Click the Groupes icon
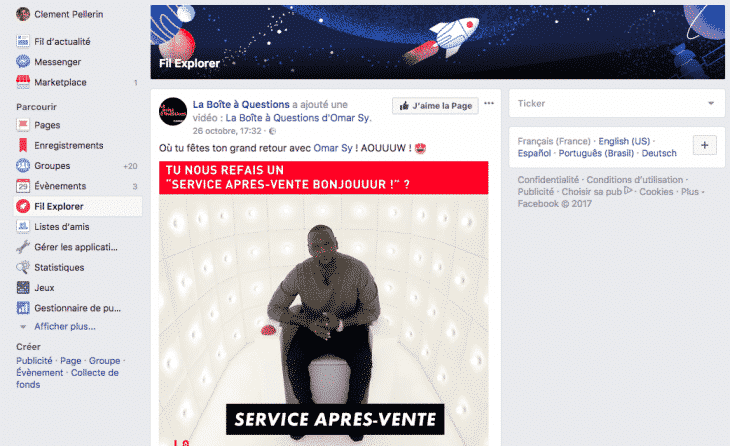 (23, 165)
